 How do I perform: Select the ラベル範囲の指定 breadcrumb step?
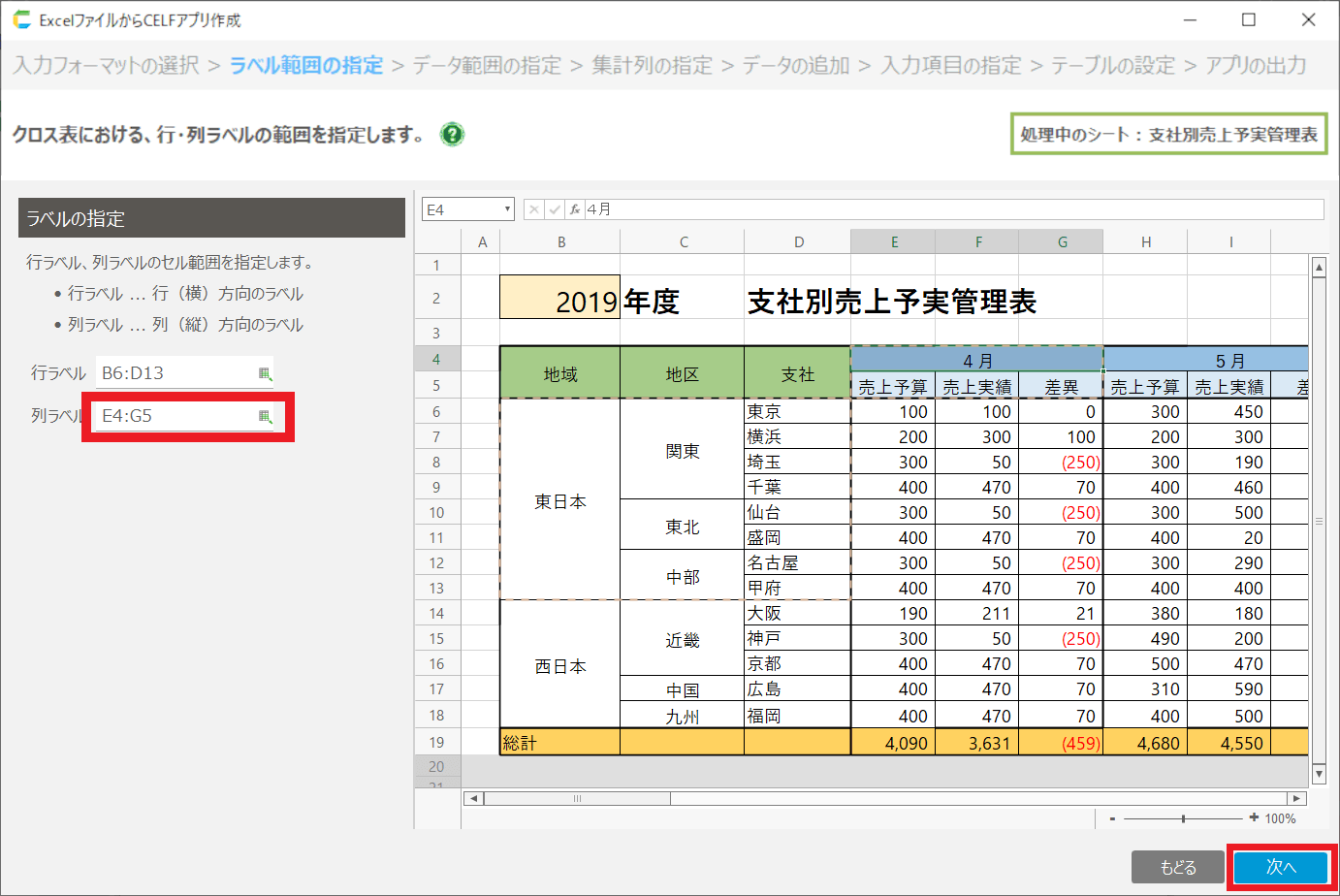pyautogui.click(x=306, y=65)
